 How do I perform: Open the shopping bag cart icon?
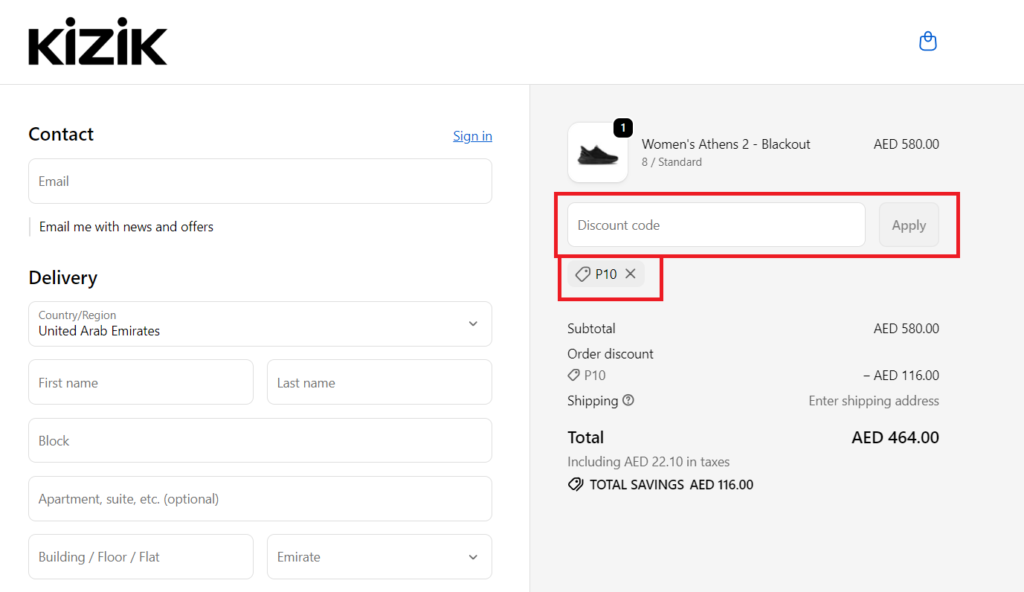click(x=927, y=41)
